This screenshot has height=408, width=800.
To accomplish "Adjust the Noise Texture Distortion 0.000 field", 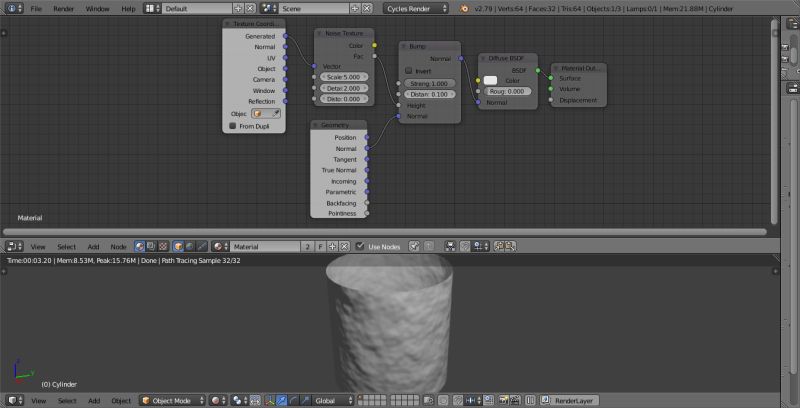I will (344, 99).
